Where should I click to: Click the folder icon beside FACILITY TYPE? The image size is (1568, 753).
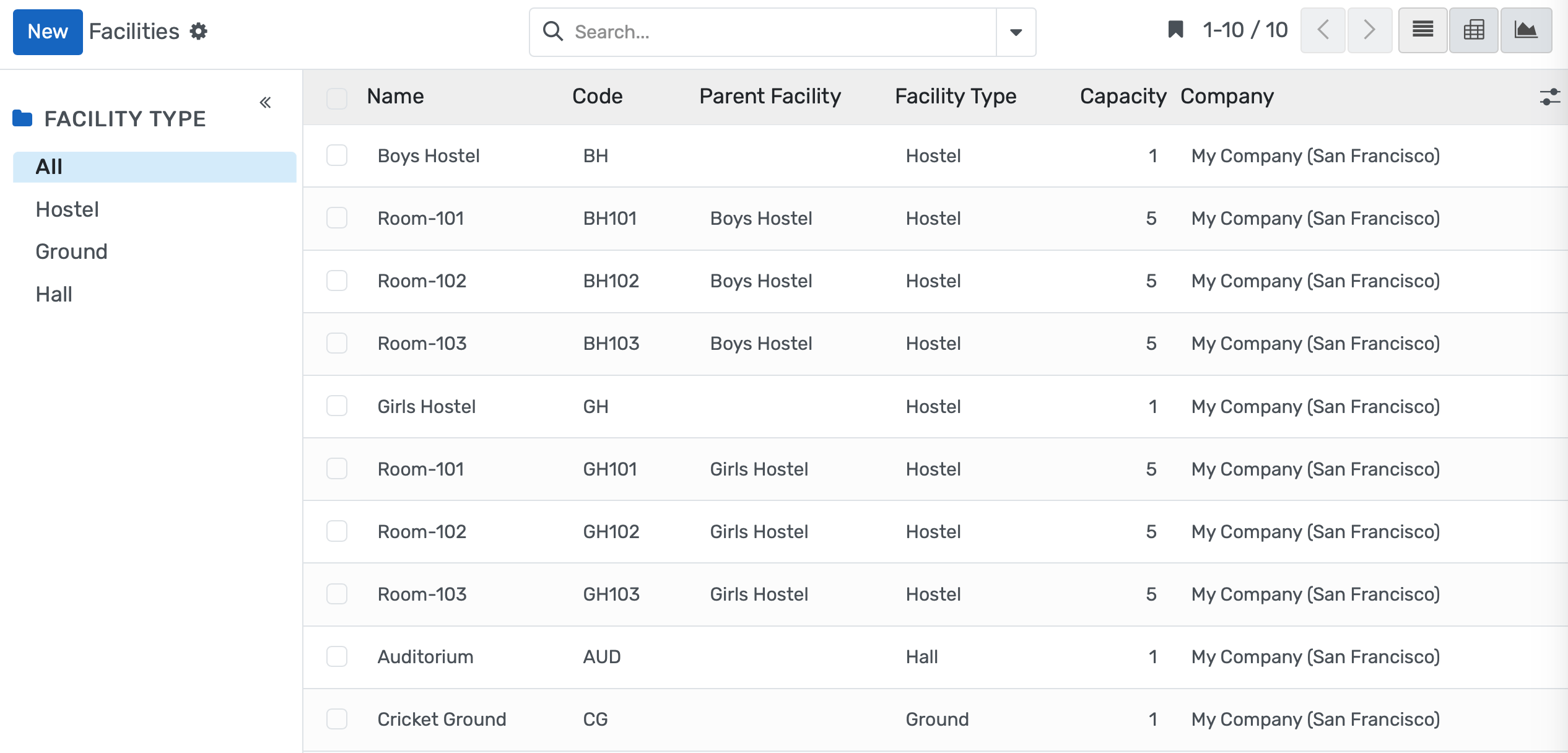coord(22,118)
